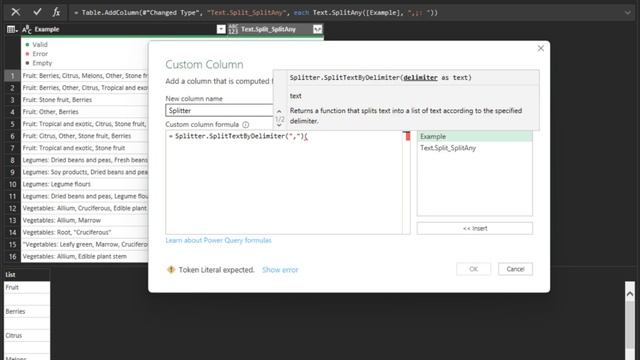This screenshot has width=640, height=360.
Task: Select Fruit in the list preview
Action: point(27,288)
